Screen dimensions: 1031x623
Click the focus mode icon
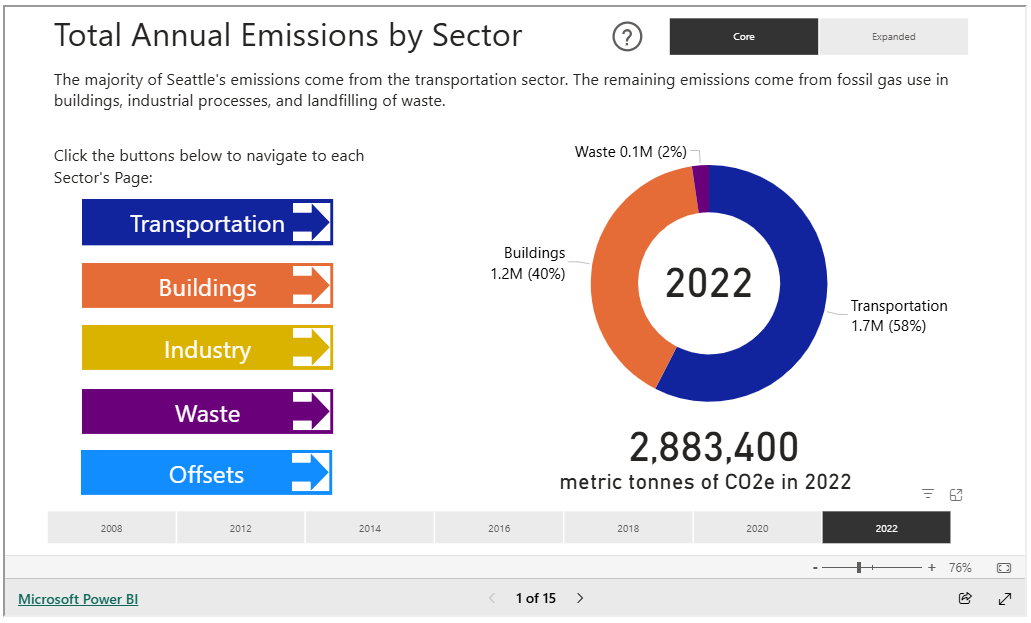[x=956, y=494]
